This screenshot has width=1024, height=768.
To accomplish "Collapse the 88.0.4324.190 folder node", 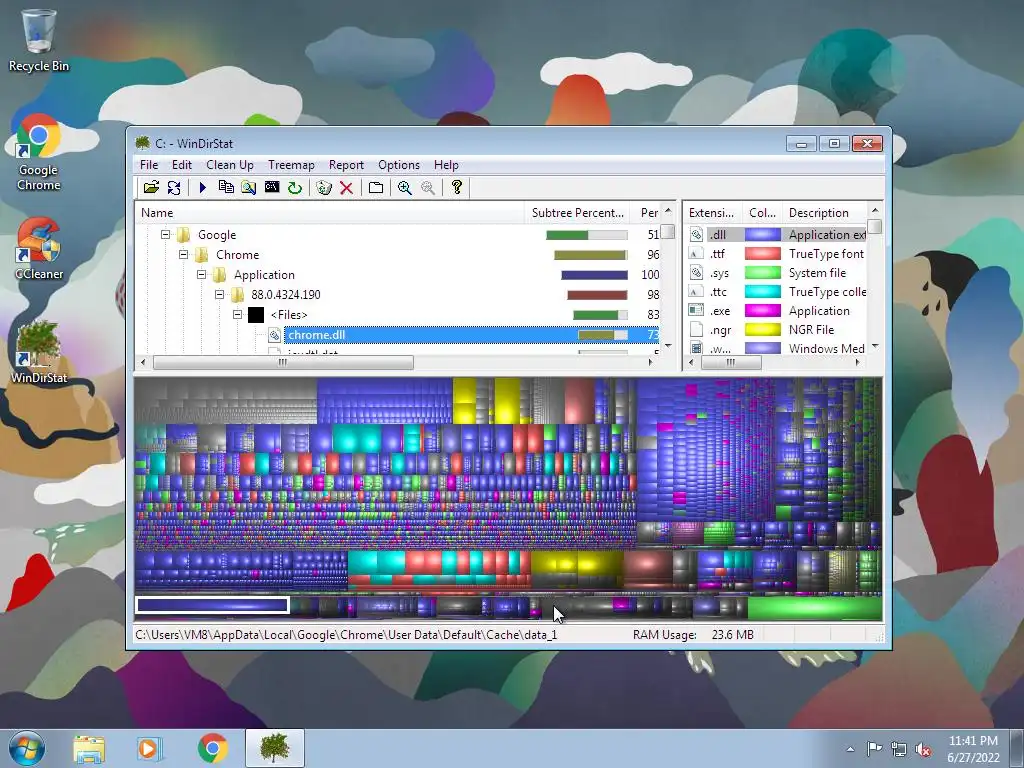I will [219, 295].
